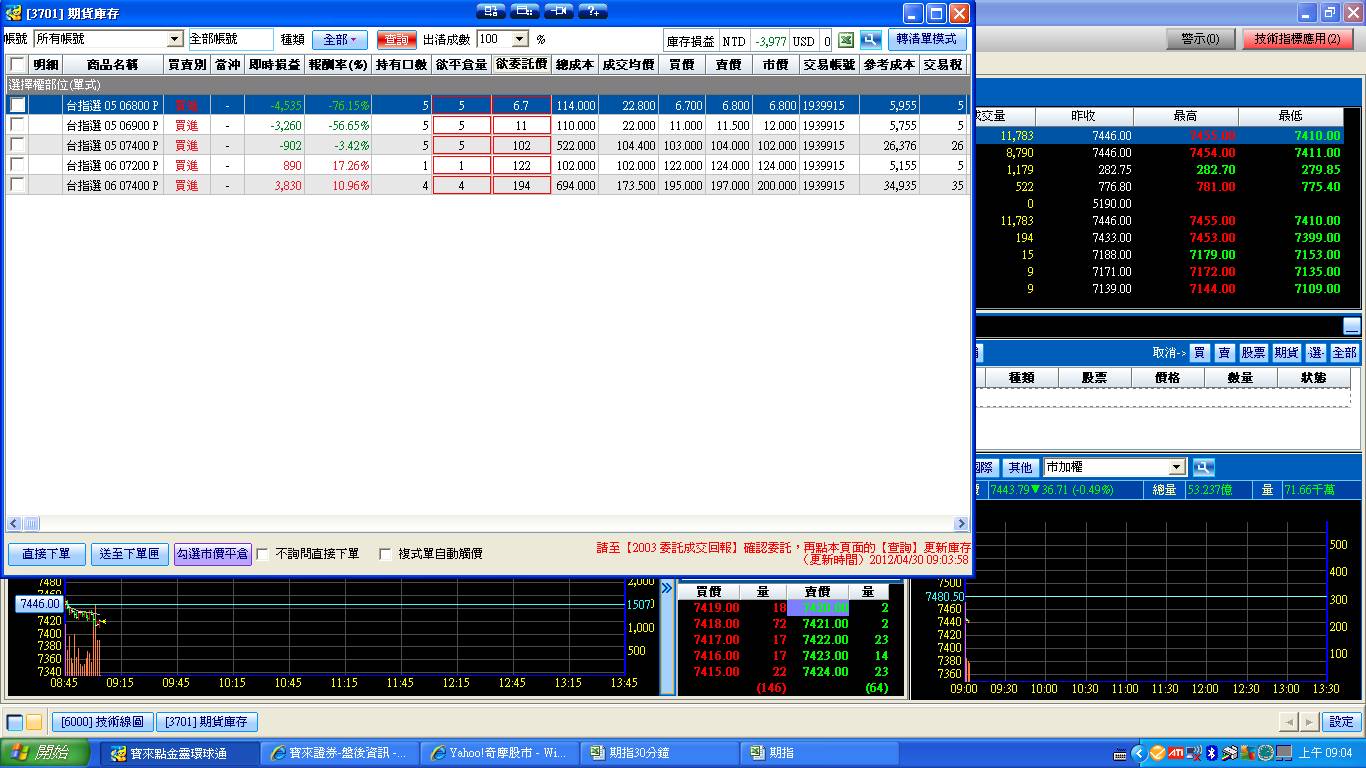Click the magnifier search icon in inventory window
The height and width of the screenshot is (768, 1366).
click(x=870, y=40)
